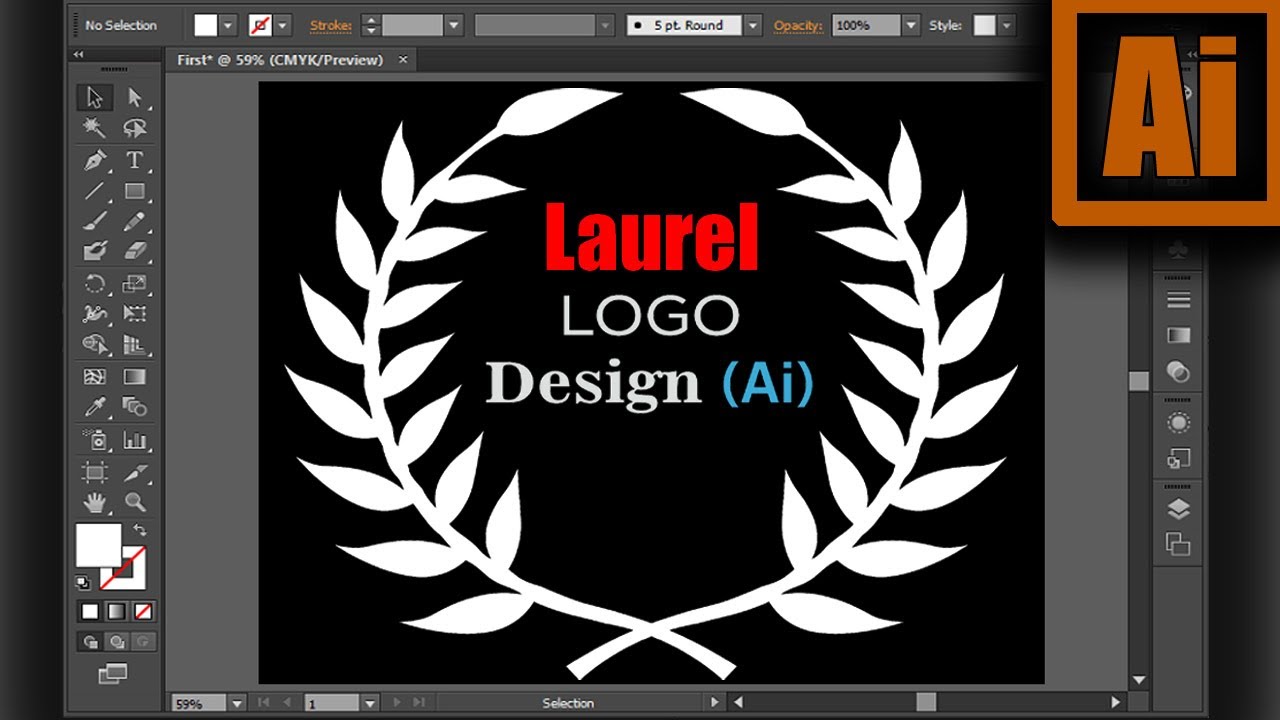The image size is (1280, 720).
Task: Open Graphic Styles panel in dock
Action: pyautogui.click(x=1179, y=459)
